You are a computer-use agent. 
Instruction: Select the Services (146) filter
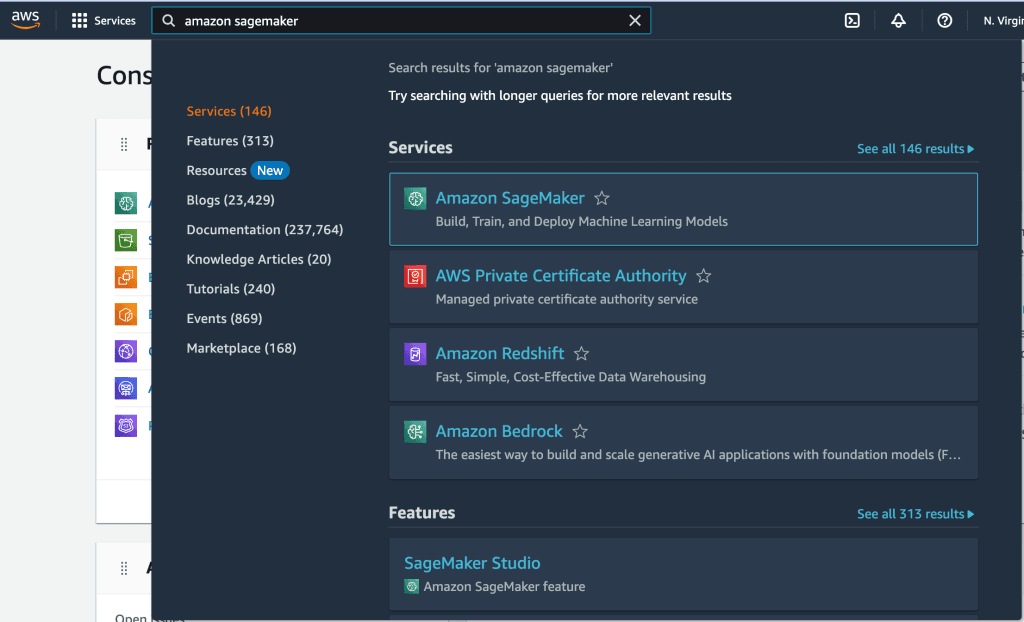pyautogui.click(x=229, y=111)
